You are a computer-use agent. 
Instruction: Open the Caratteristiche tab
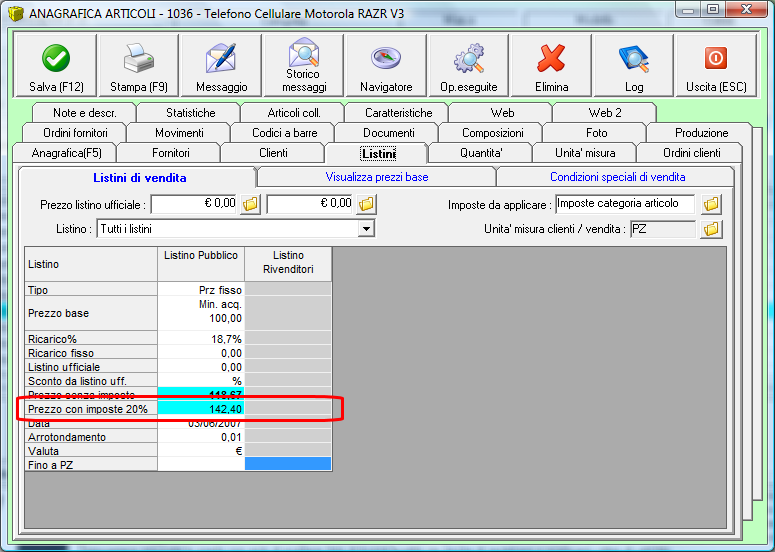[x=398, y=113]
